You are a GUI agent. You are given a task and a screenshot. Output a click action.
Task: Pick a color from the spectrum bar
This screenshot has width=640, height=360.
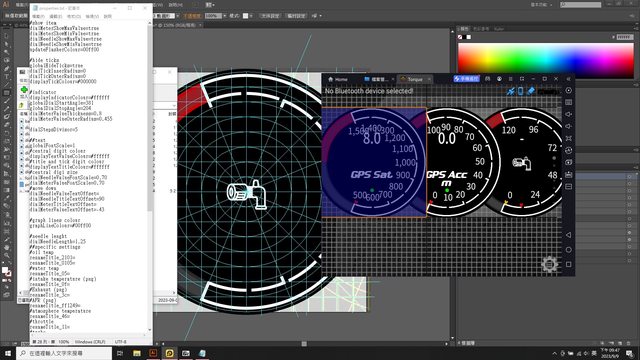(x=545, y=60)
